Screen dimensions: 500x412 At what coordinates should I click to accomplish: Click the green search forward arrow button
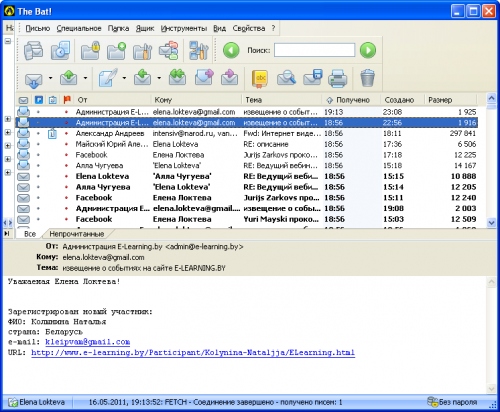pyautogui.click(x=368, y=50)
